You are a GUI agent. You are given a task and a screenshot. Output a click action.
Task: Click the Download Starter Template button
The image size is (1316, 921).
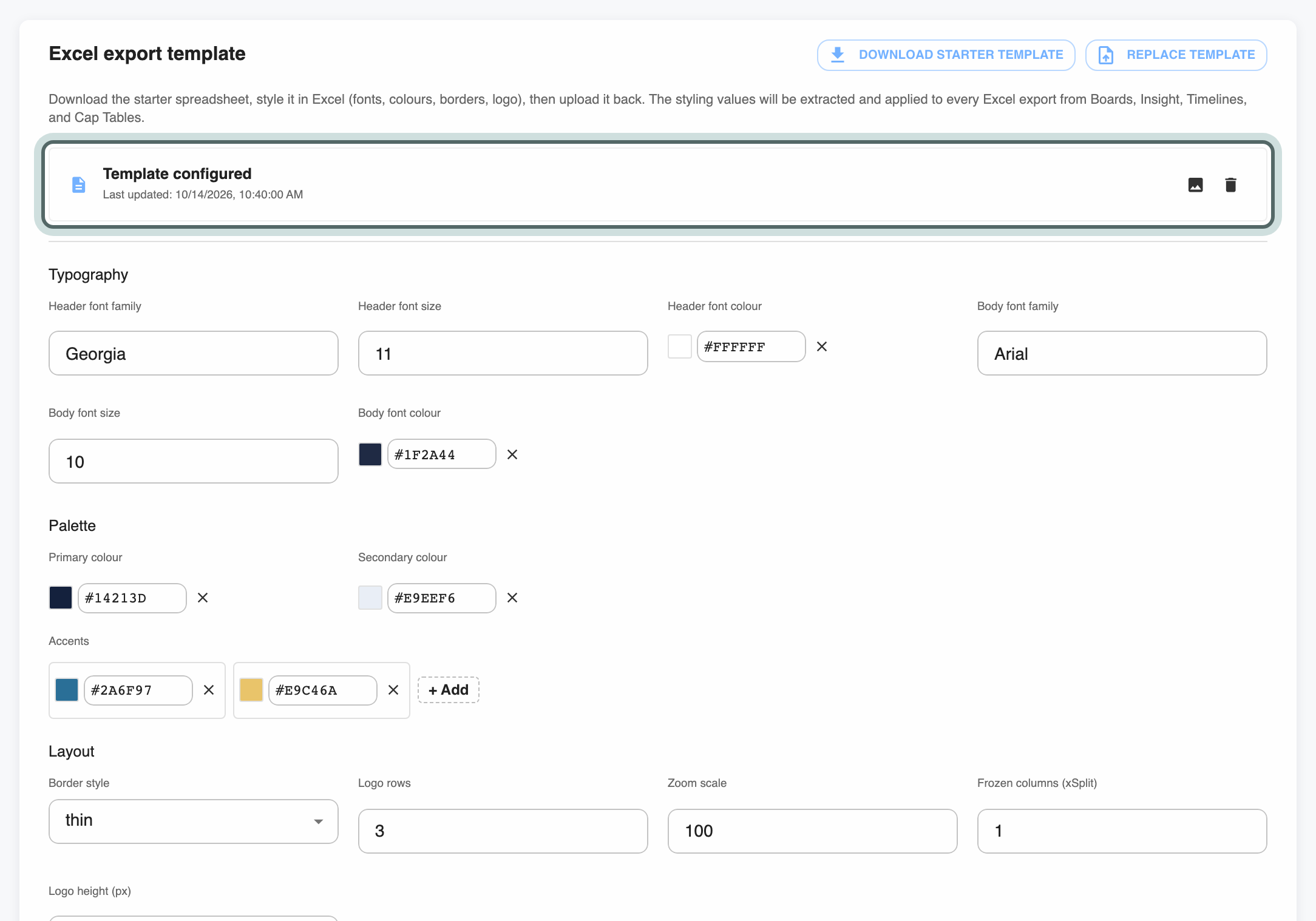(946, 55)
